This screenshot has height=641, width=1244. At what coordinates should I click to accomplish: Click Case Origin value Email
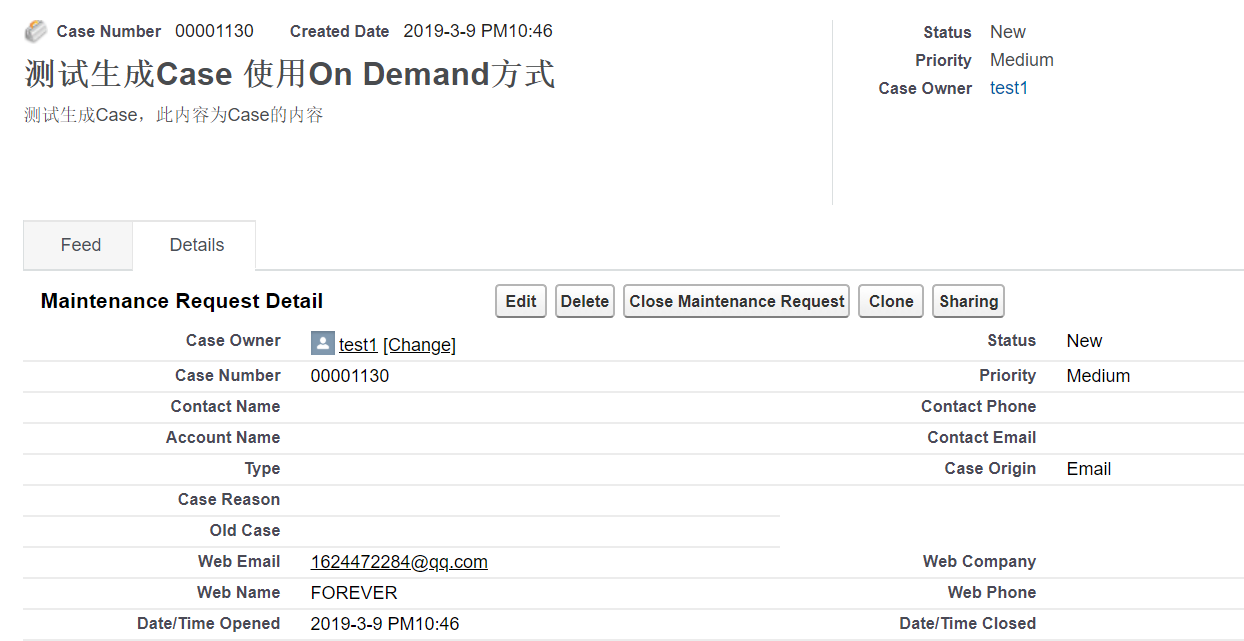pyautogui.click(x=1089, y=469)
